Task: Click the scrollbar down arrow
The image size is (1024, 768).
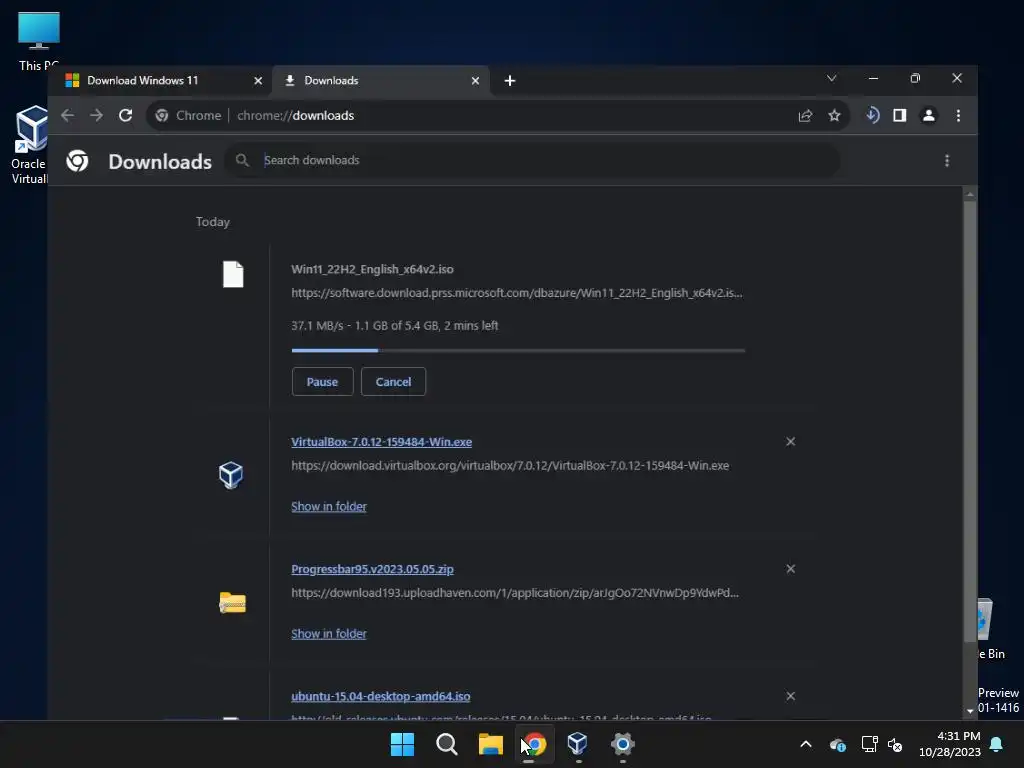Action: pos(970,711)
